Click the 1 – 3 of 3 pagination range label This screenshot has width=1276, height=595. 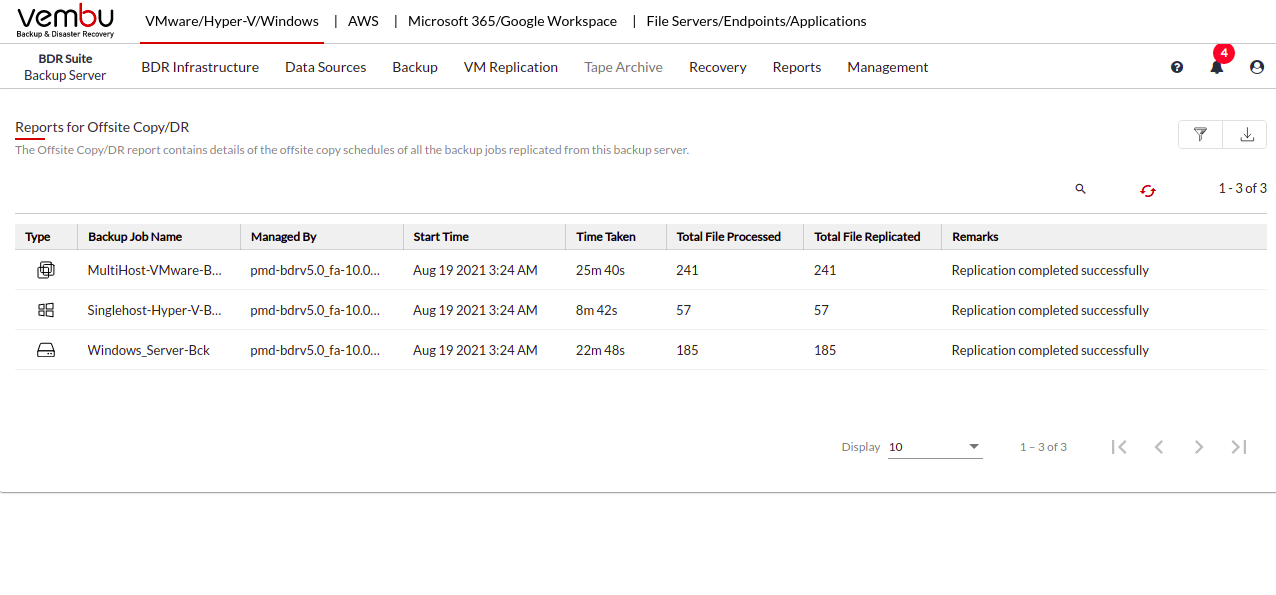point(1043,447)
